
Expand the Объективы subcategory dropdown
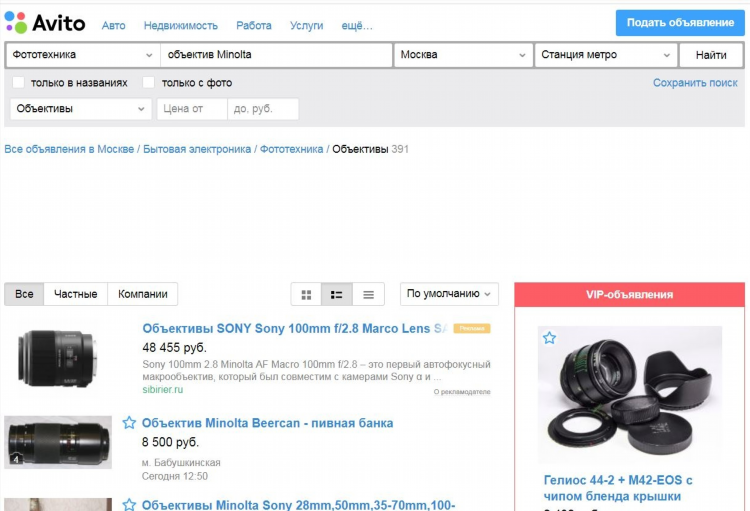tap(81, 109)
